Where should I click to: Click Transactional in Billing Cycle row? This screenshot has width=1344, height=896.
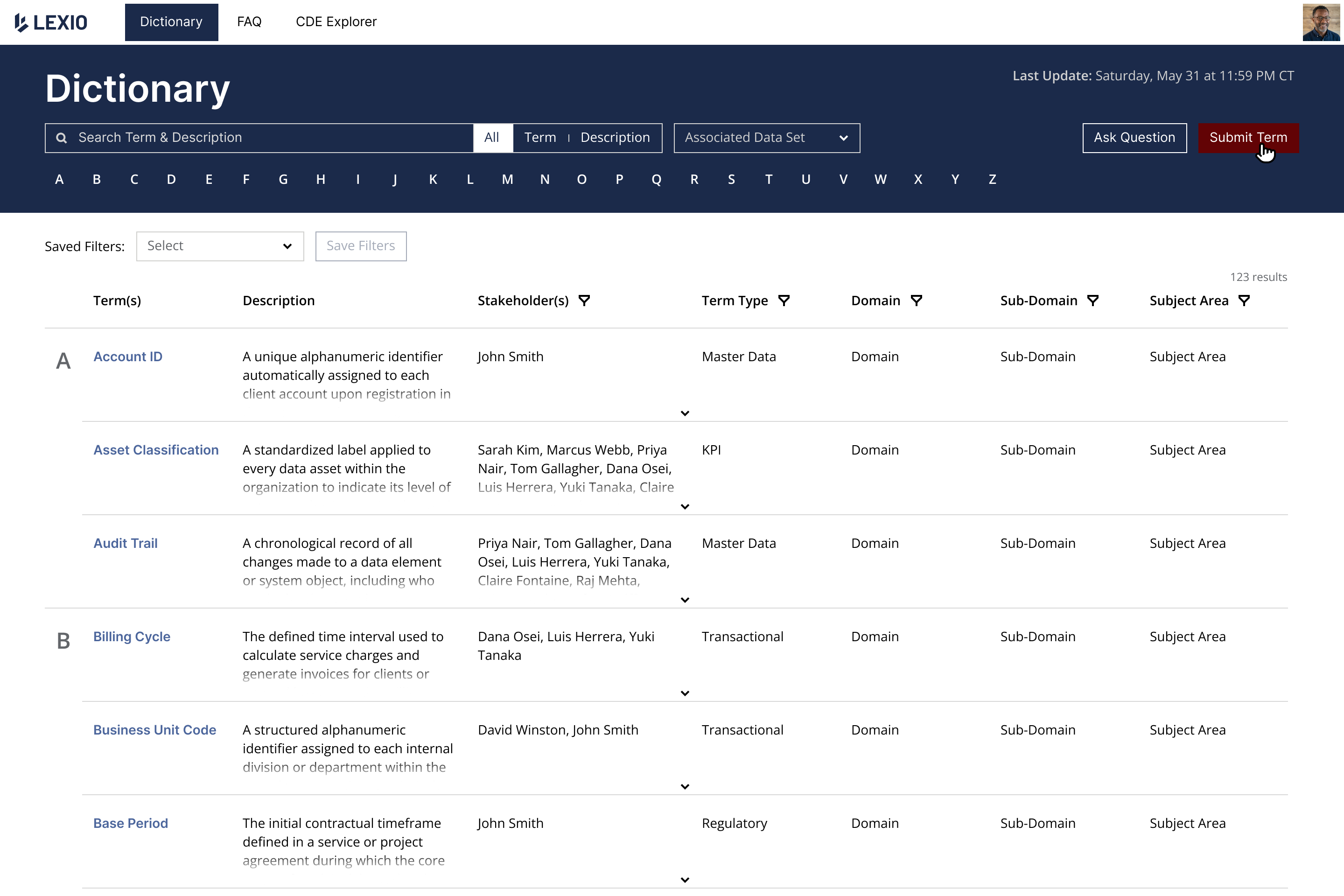(742, 637)
